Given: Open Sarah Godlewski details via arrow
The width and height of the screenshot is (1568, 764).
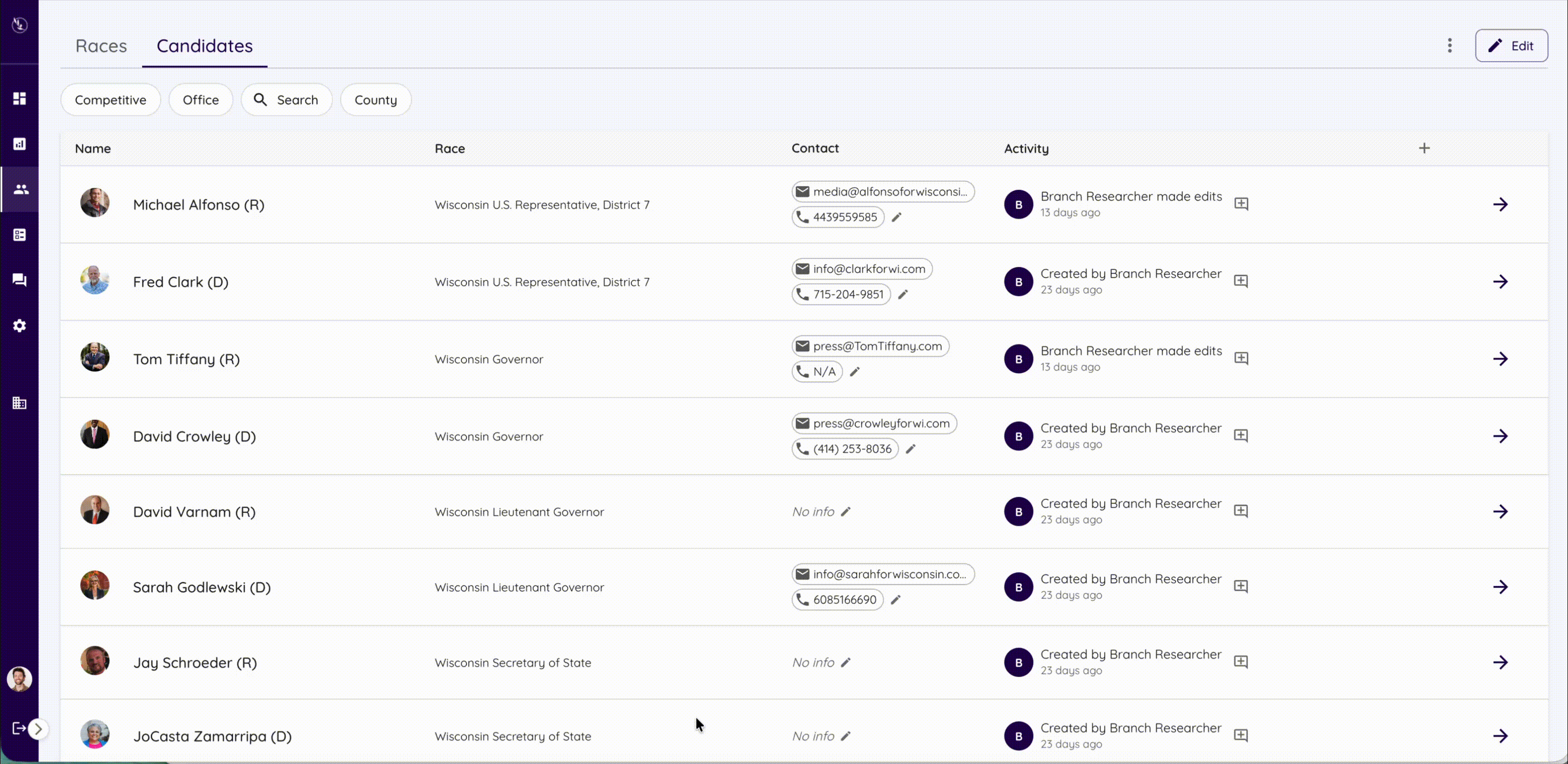Looking at the screenshot, I should (x=1500, y=587).
